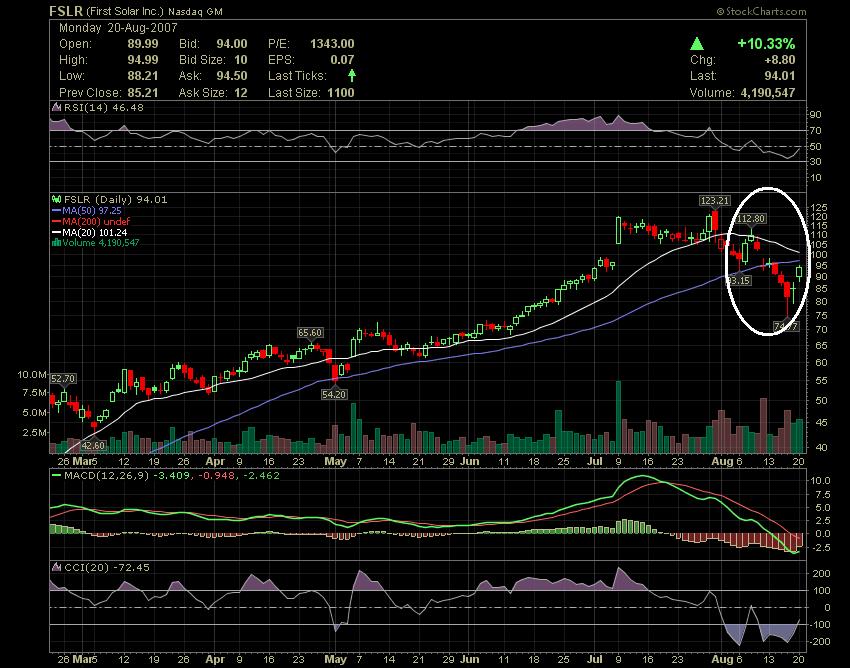Click the 125 price axis label
This screenshot has height=668, width=850.
click(x=819, y=207)
